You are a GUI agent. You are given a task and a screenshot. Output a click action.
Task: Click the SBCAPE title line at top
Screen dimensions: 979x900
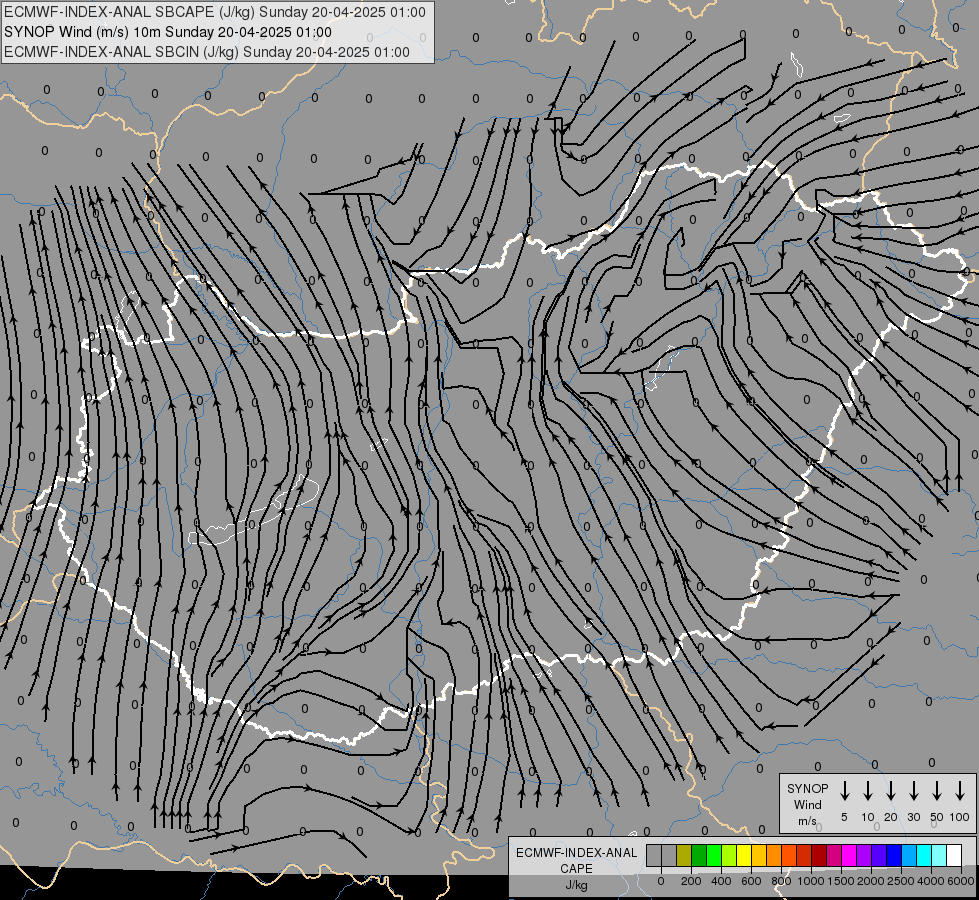coord(215,12)
